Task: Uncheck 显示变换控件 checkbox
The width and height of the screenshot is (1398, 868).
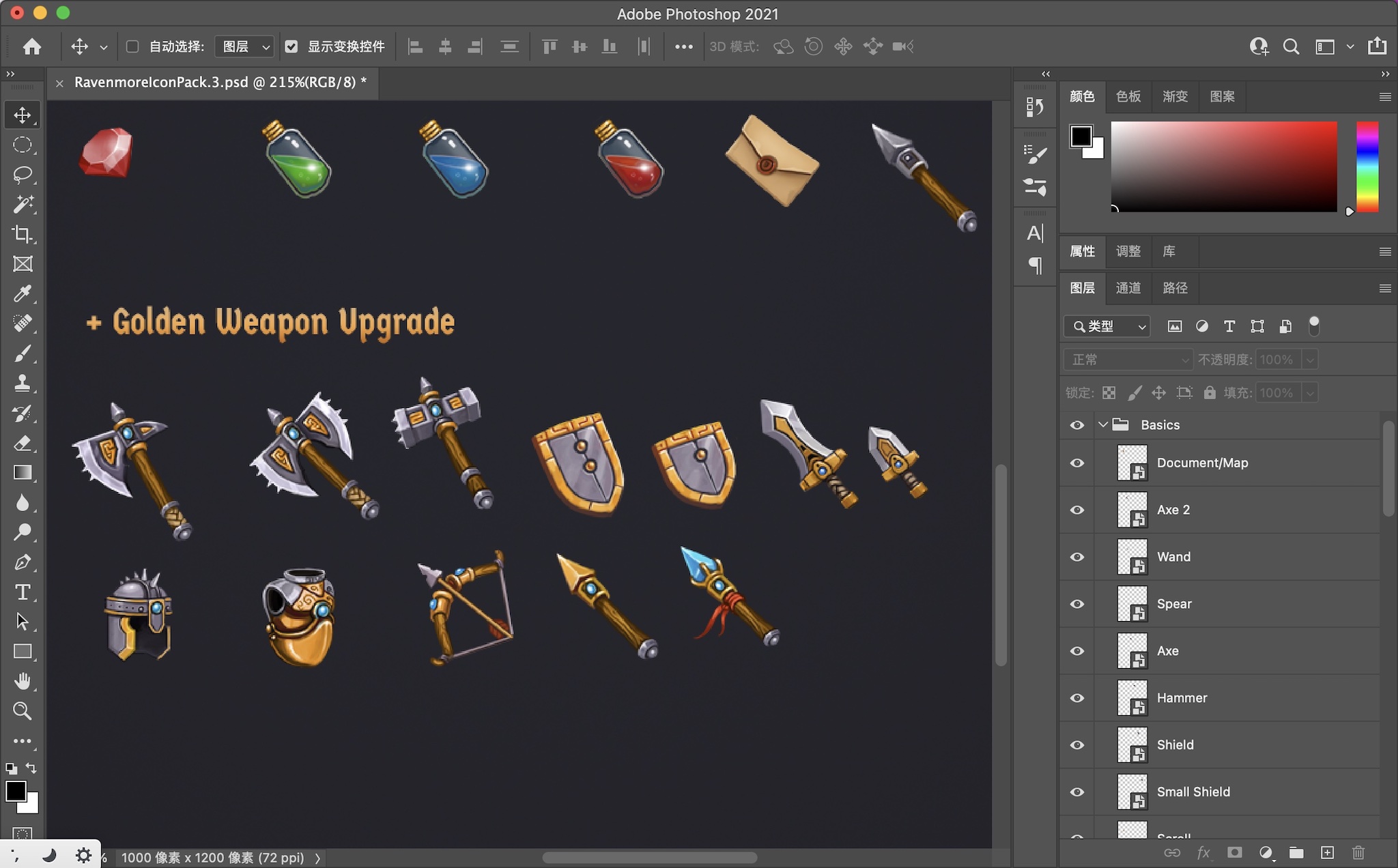Action: [x=291, y=46]
